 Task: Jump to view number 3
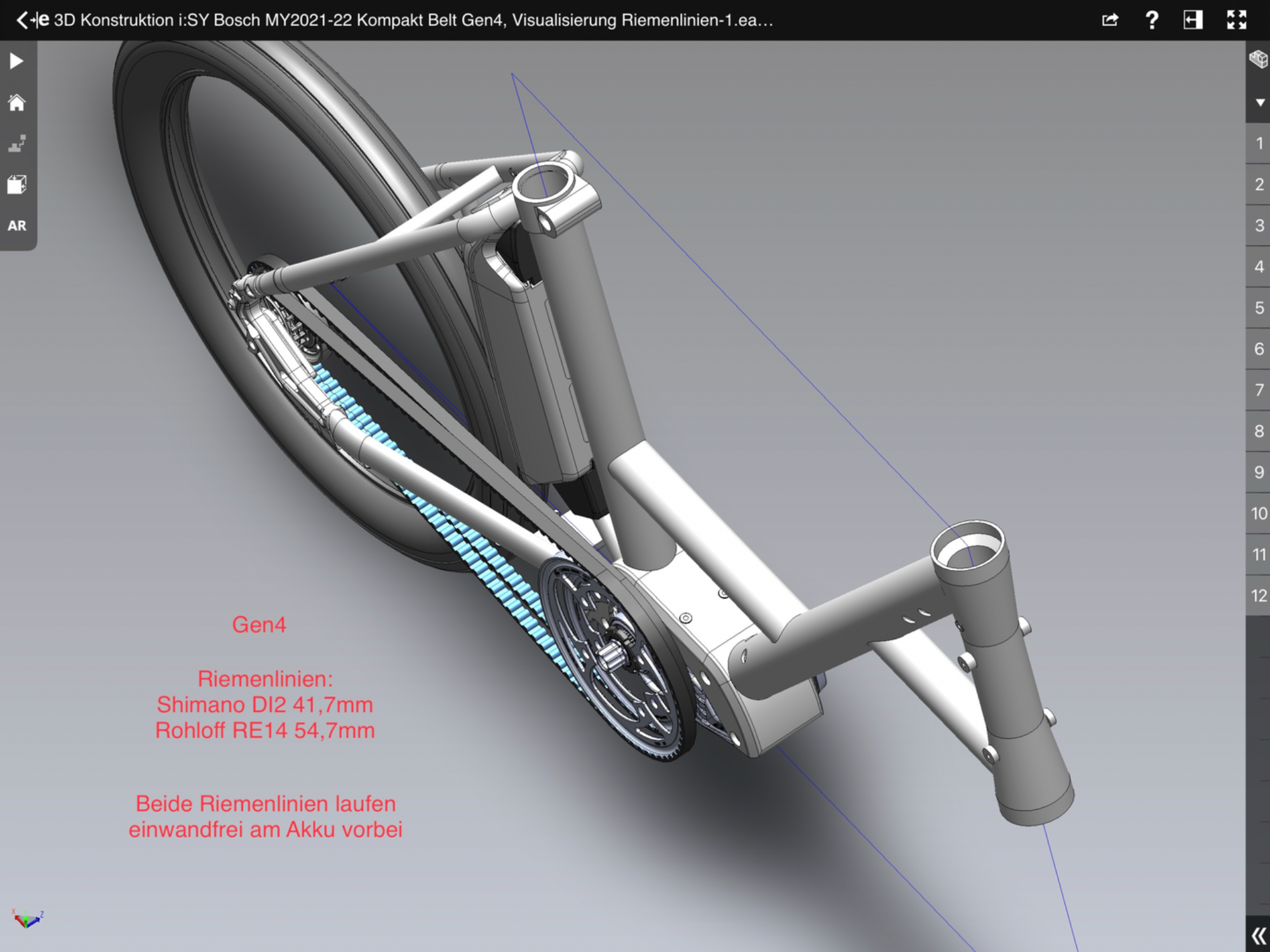point(1259,226)
